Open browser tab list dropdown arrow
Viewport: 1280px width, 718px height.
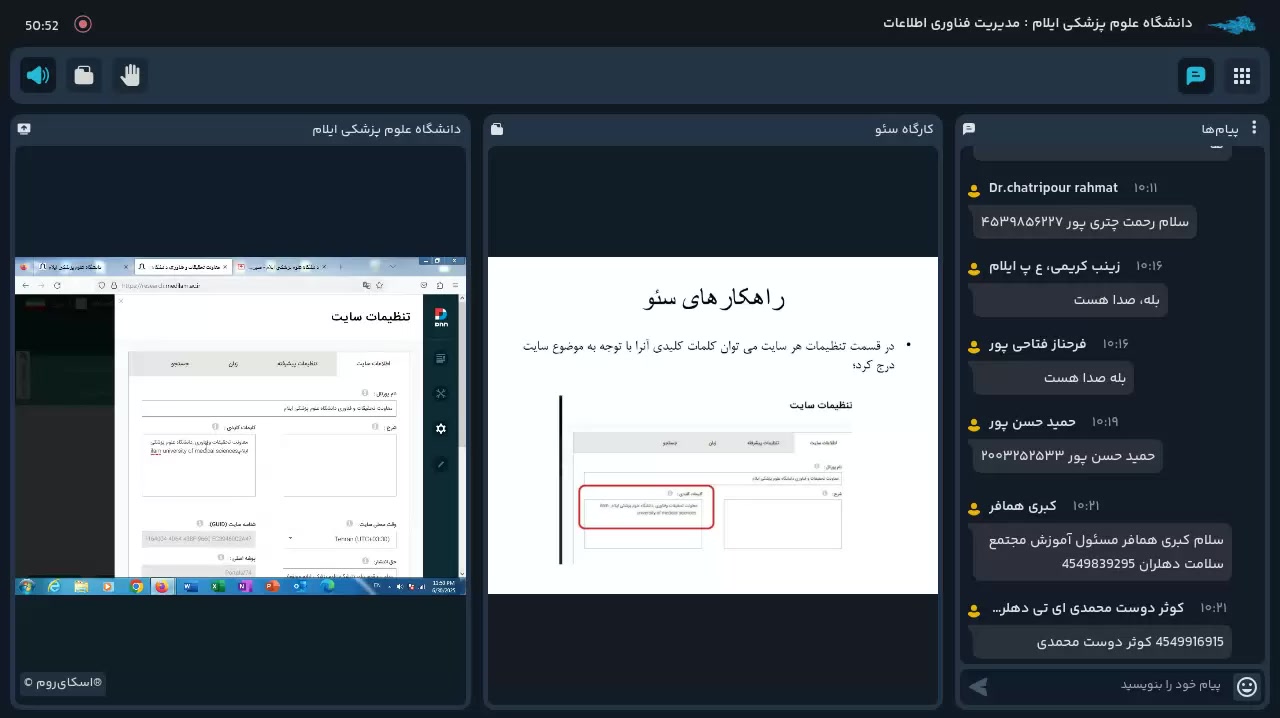point(393,267)
